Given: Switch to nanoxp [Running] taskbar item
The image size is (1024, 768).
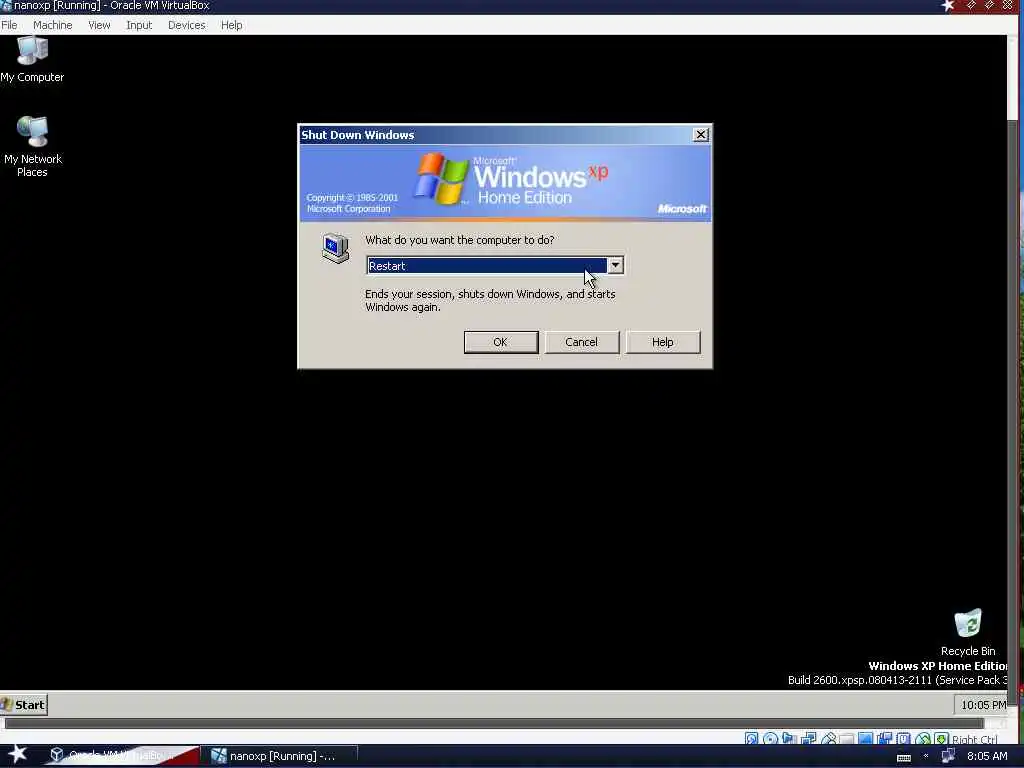Looking at the screenshot, I should pyautogui.click(x=278, y=756).
